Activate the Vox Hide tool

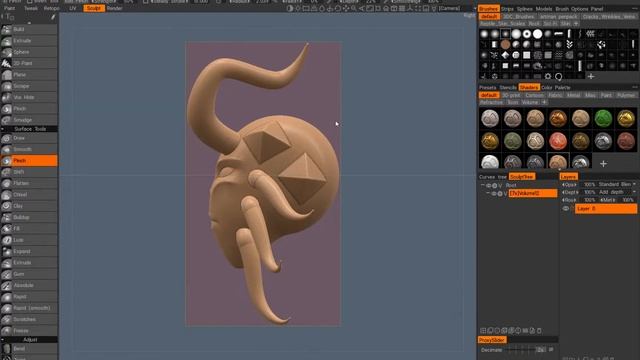29,97
